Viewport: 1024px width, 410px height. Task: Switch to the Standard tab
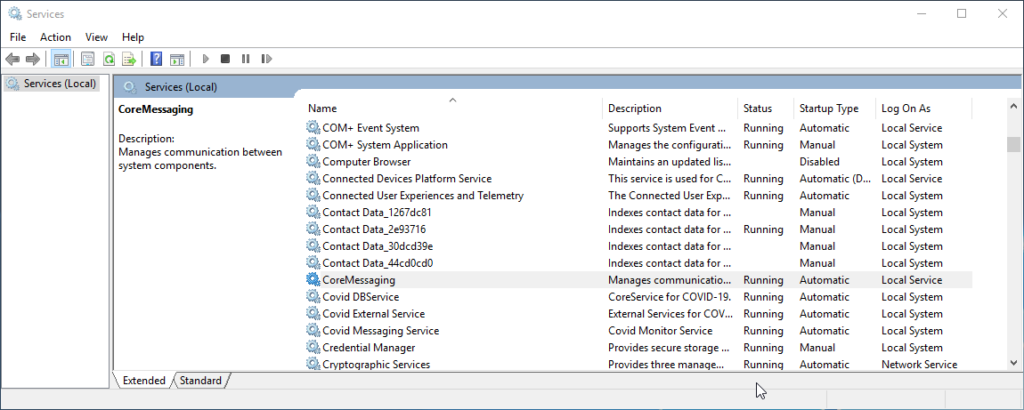[202, 380]
